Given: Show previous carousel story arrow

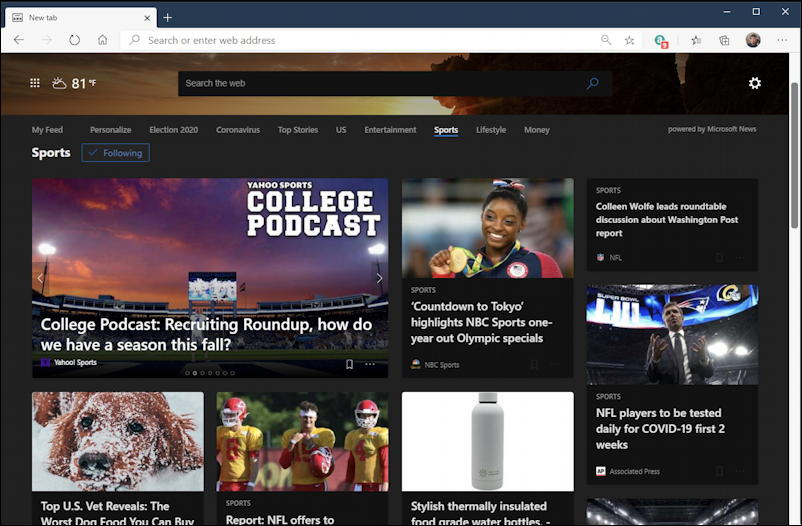Looking at the screenshot, I should point(40,278).
